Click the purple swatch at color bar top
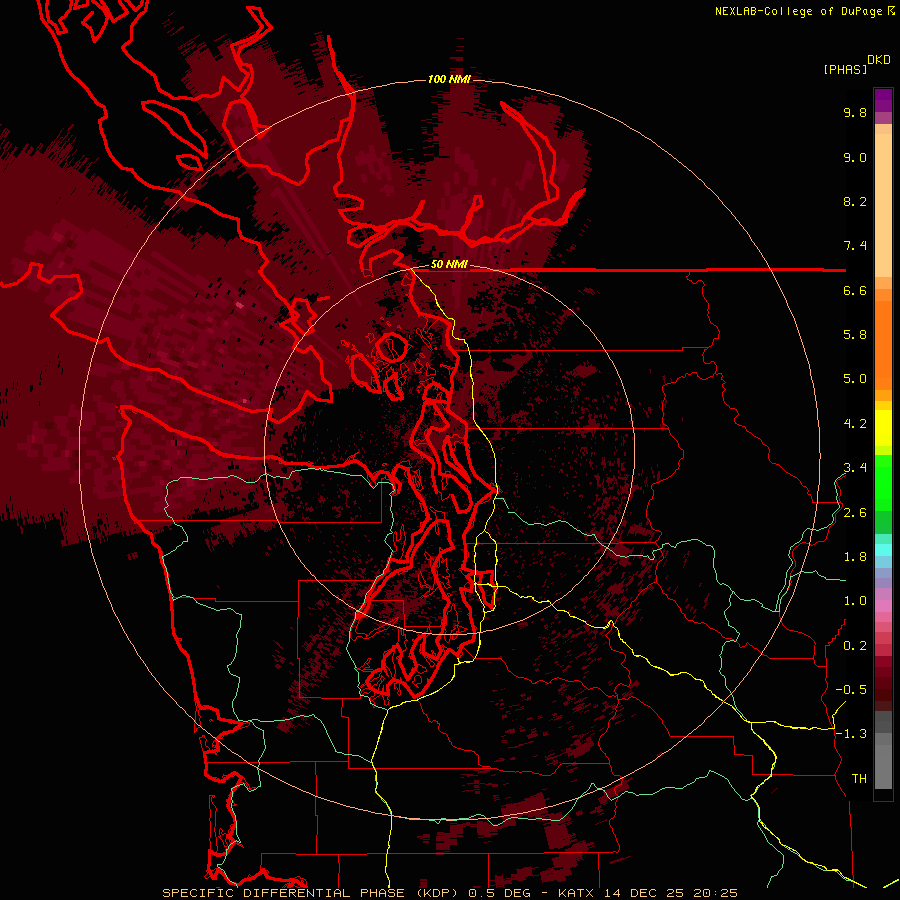The width and height of the screenshot is (900, 900). click(883, 100)
